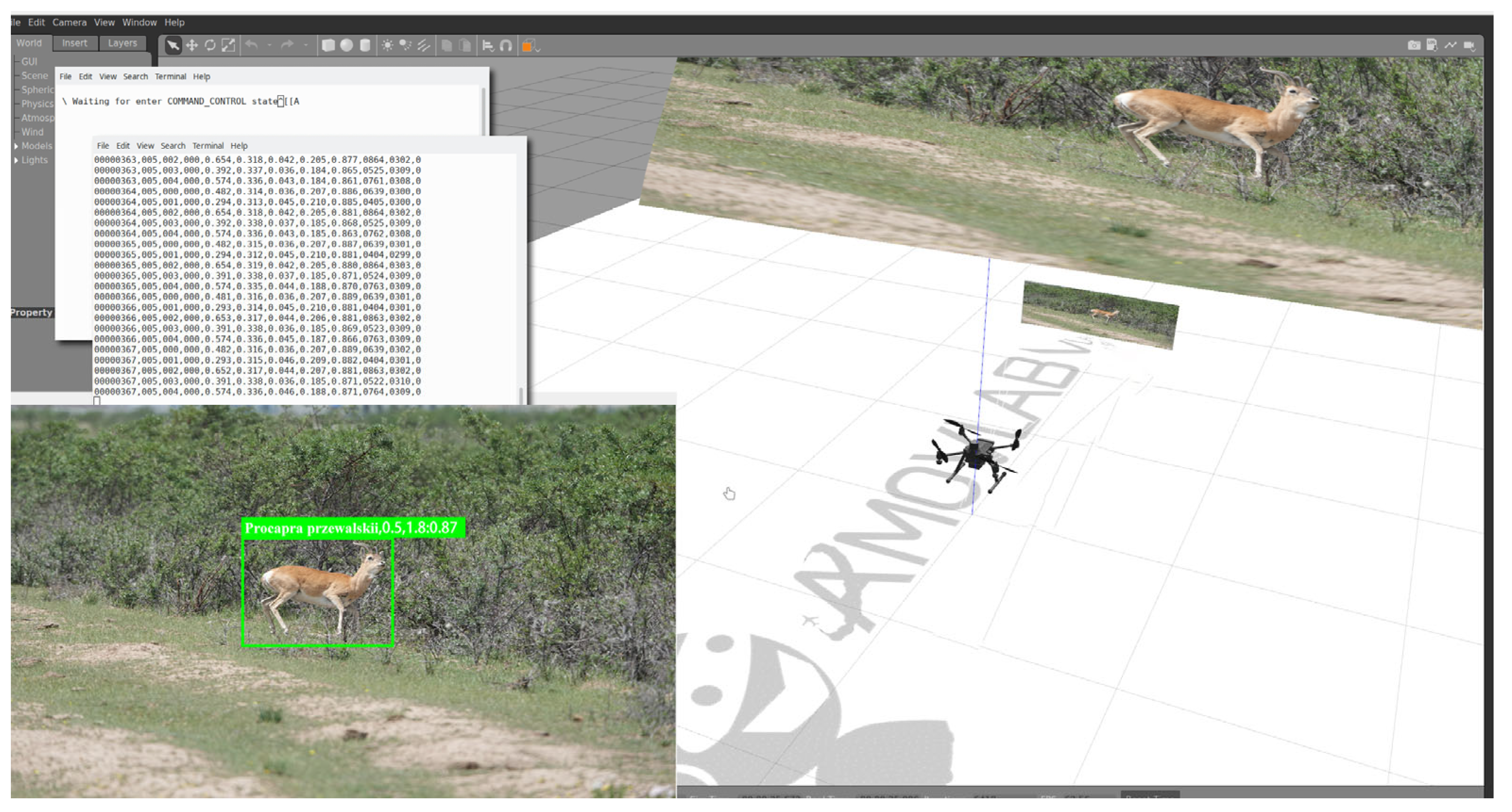
Task: Select Physics item in World tree
Action: tap(37, 104)
